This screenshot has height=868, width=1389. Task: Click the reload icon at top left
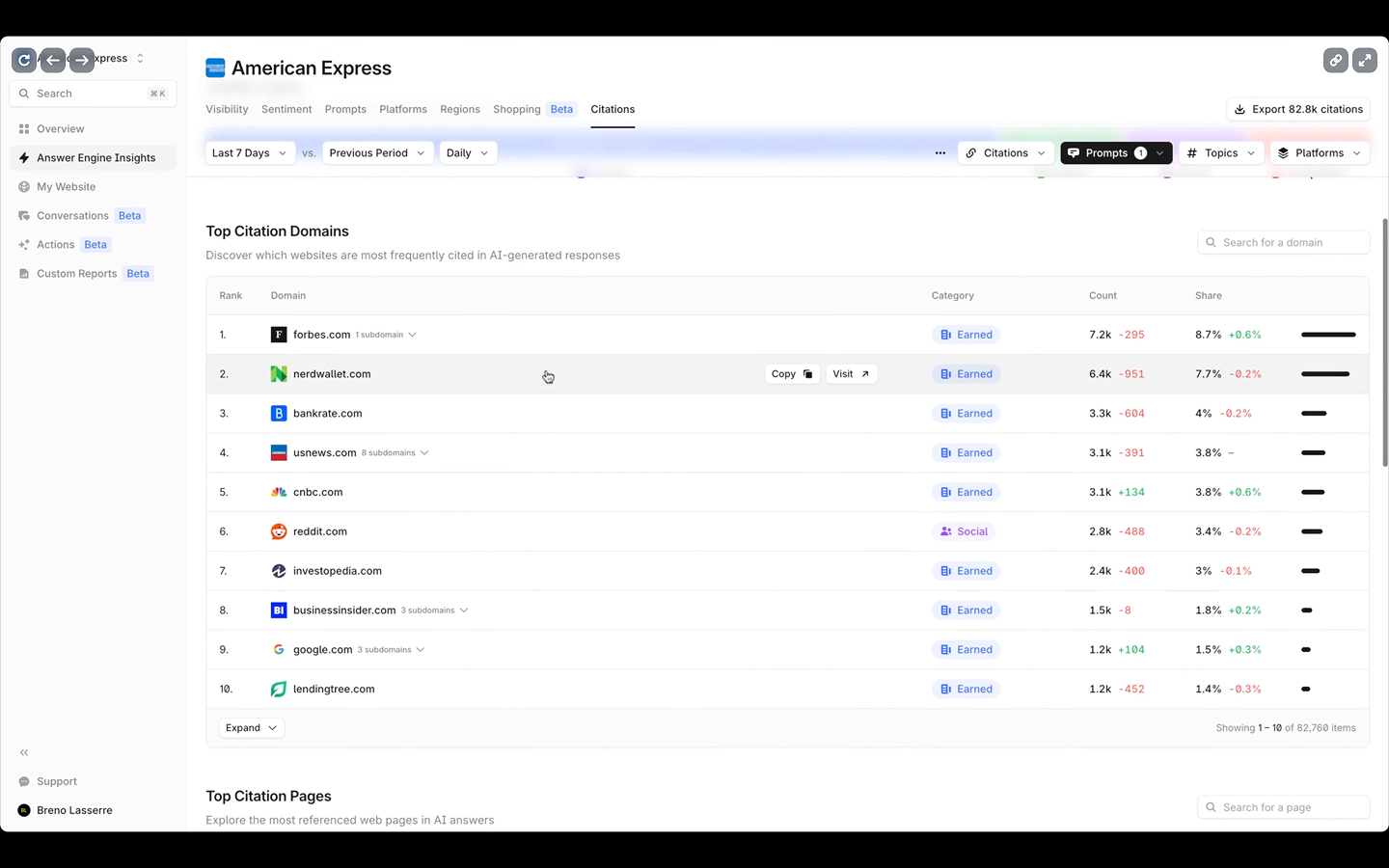point(24,60)
